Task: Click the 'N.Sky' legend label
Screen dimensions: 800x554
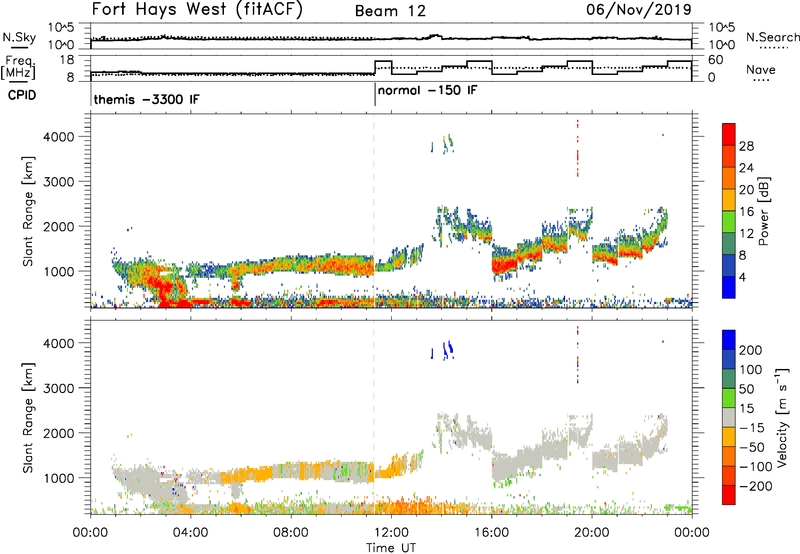Action: point(19,37)
